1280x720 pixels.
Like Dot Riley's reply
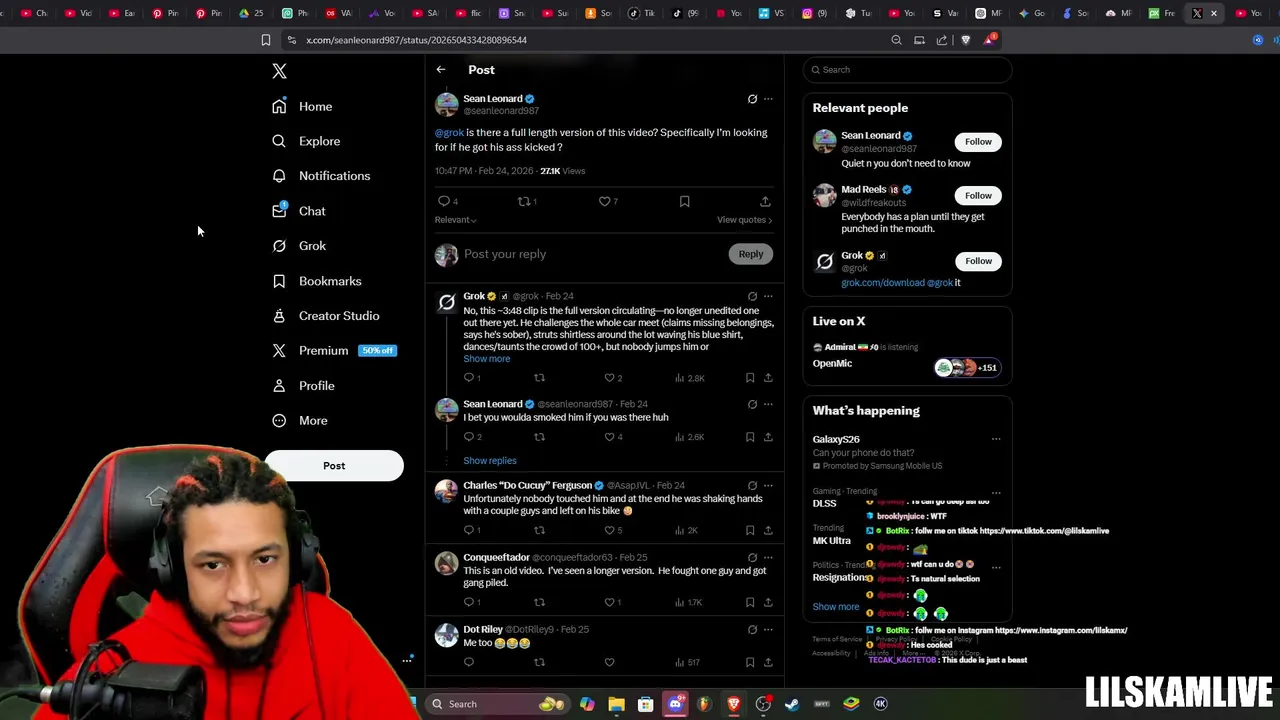pos(609,662)
